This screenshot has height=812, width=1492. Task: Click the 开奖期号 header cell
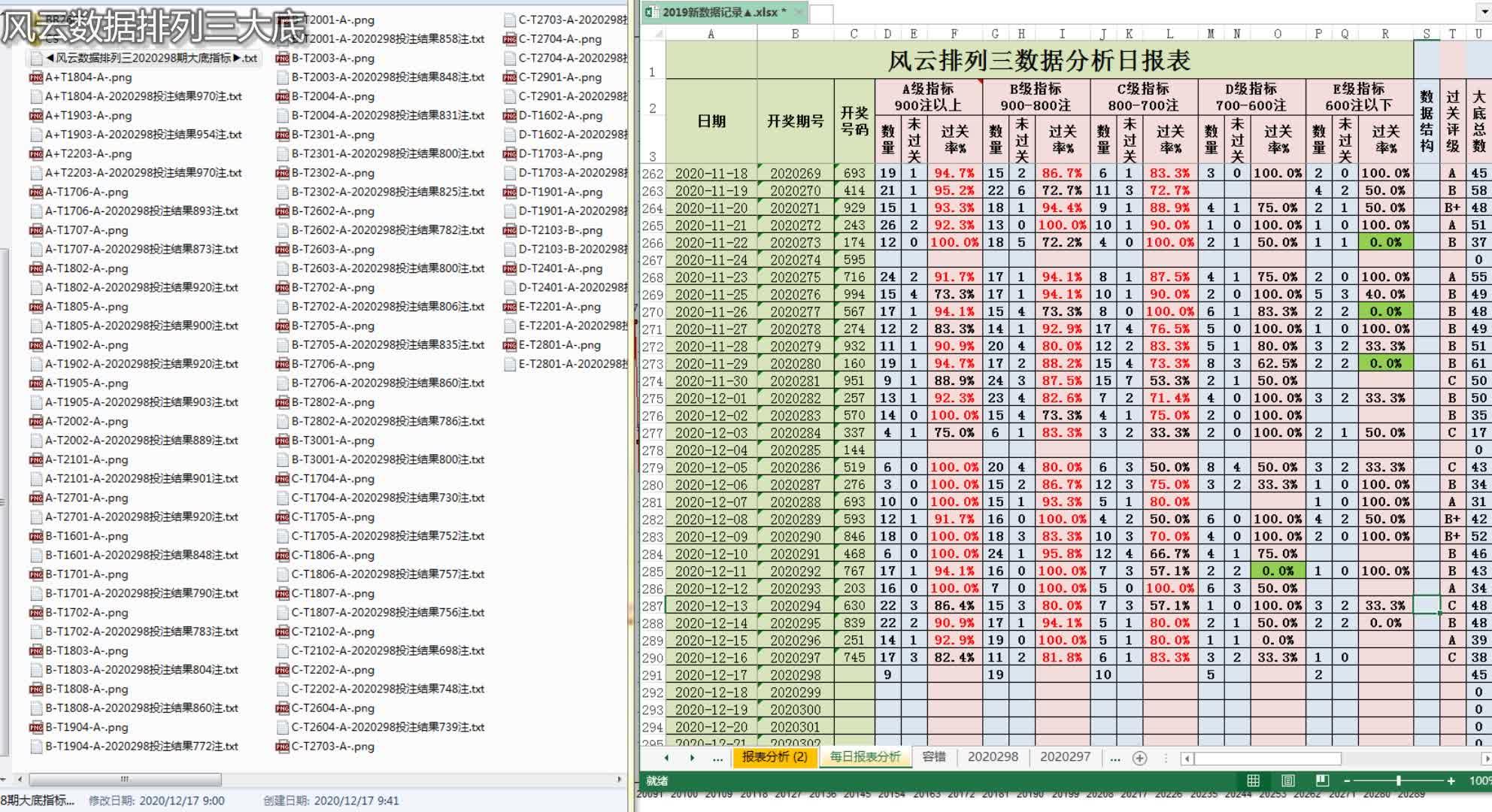[796, 121]
